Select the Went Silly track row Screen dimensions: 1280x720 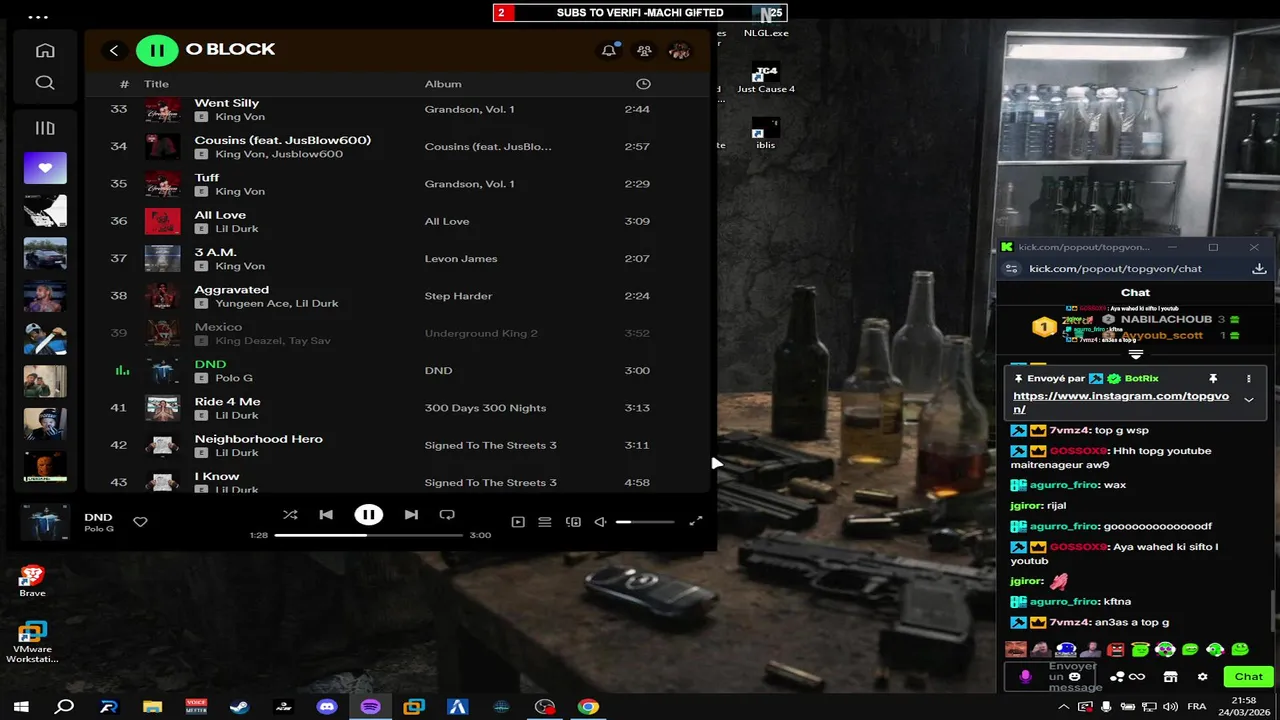[x=397, y=109]
